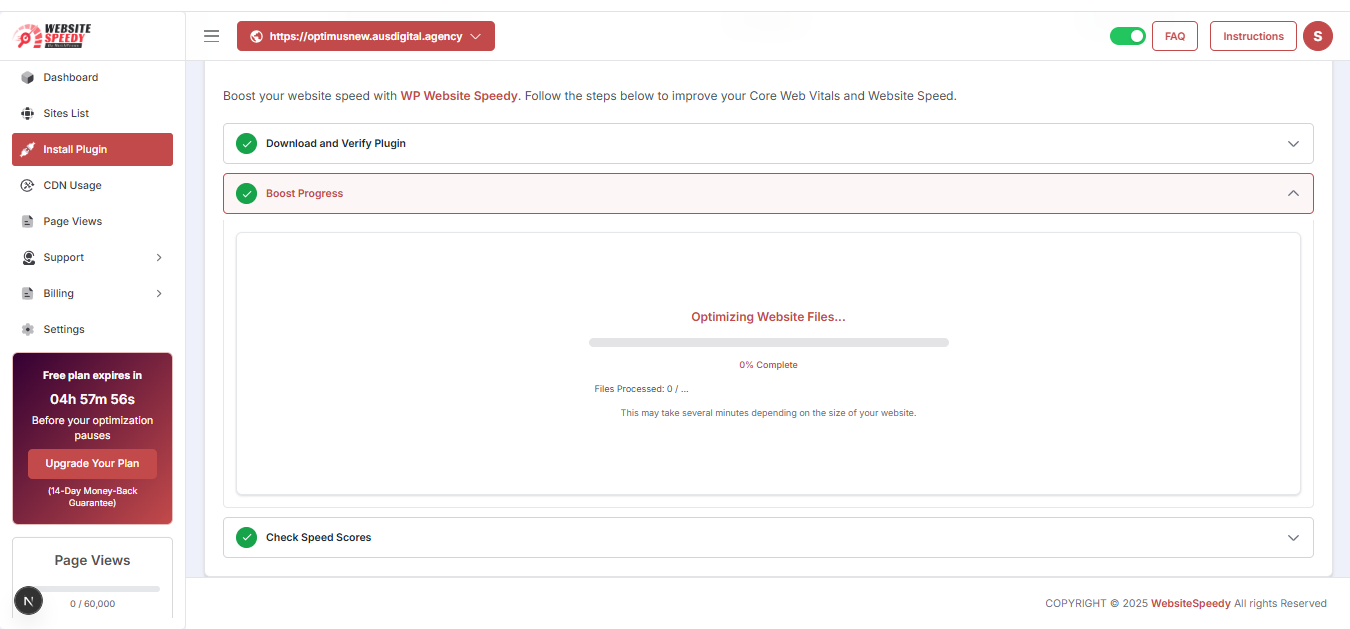This screenshot has width=1350, height=629.
Task: Open the site URL dropdown
Action: coord(366,36)
